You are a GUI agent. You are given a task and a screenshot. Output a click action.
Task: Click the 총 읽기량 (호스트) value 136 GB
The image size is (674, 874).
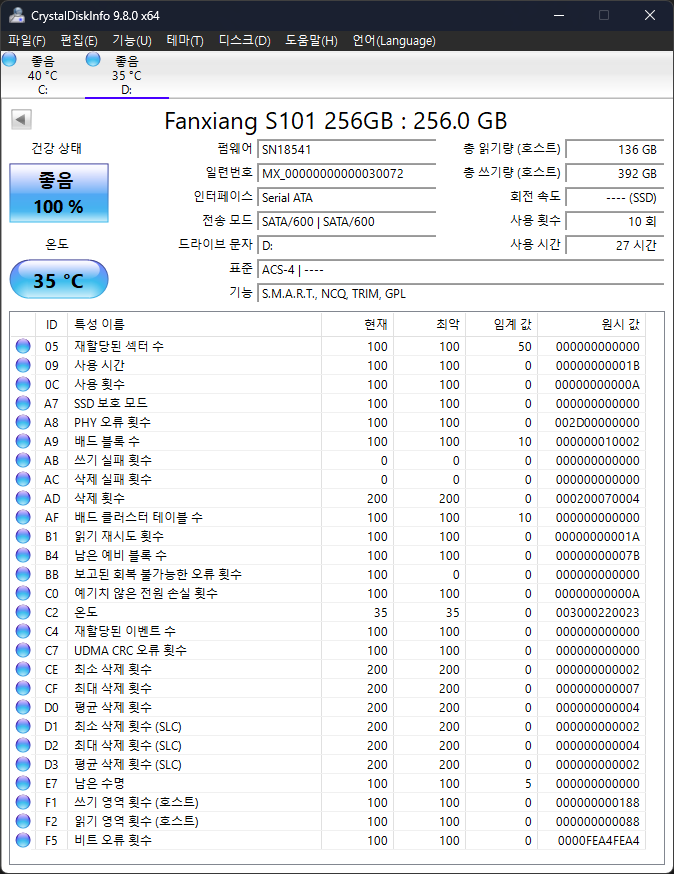(615, 149)
